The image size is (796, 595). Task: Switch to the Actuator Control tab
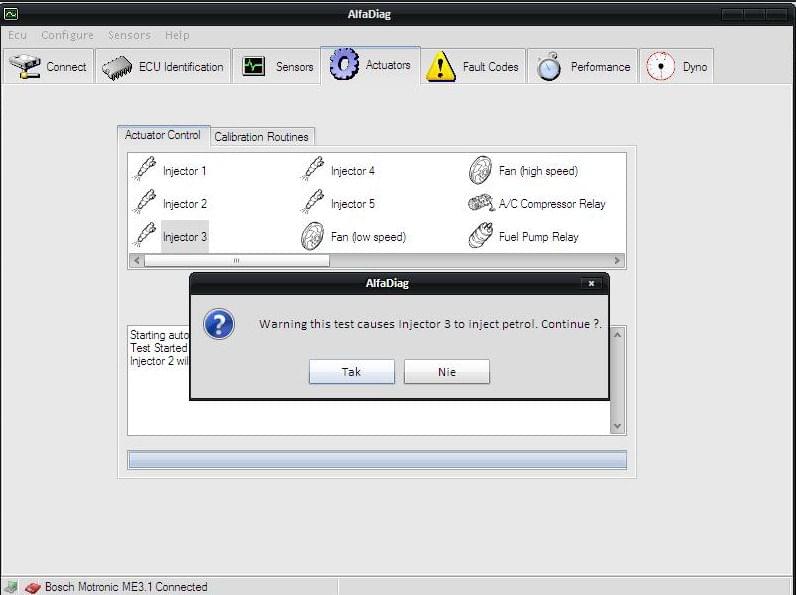pos(163,135)
